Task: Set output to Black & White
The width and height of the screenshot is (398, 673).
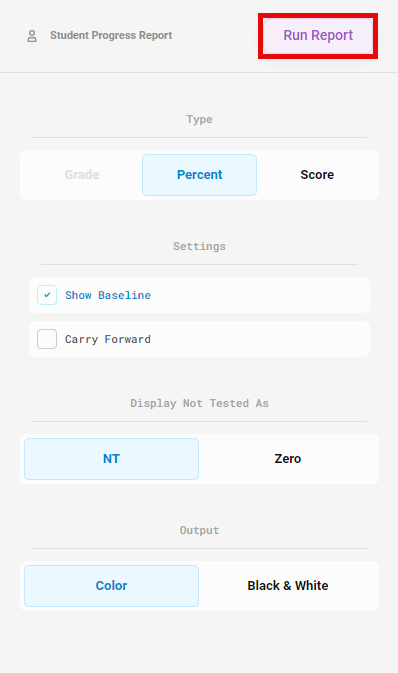Action: click(x=288, y=586)
